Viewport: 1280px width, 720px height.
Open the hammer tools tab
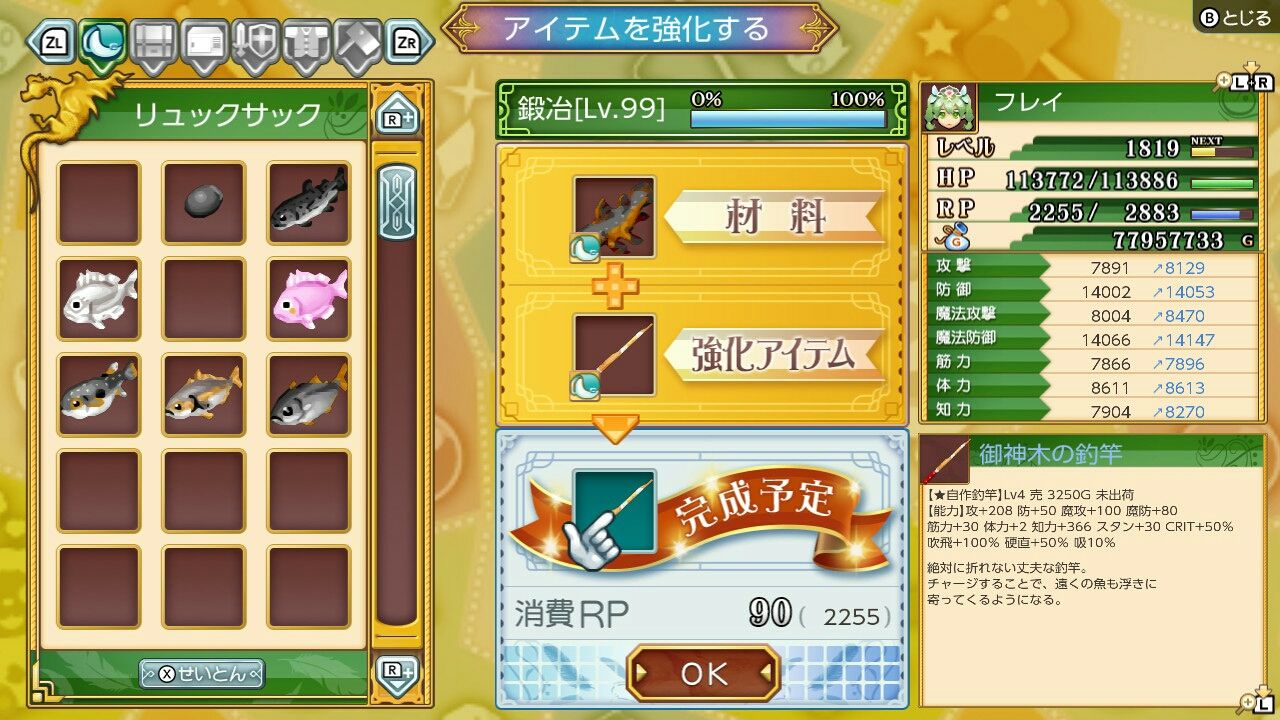[x=356, y=45]
